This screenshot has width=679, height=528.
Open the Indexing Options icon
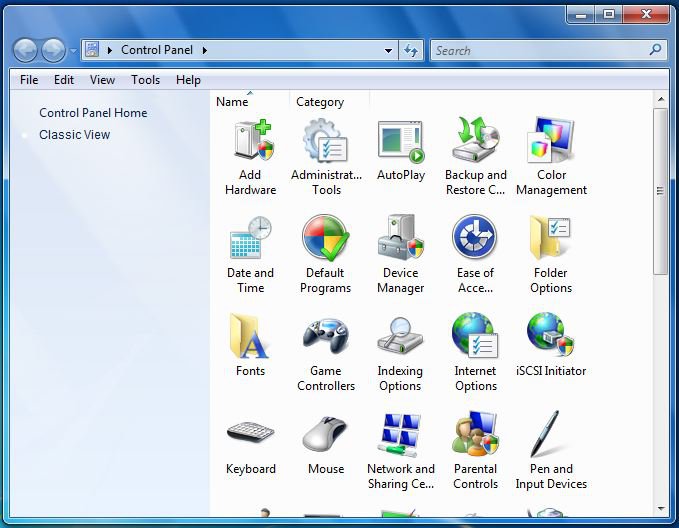[x=400, y=336]
